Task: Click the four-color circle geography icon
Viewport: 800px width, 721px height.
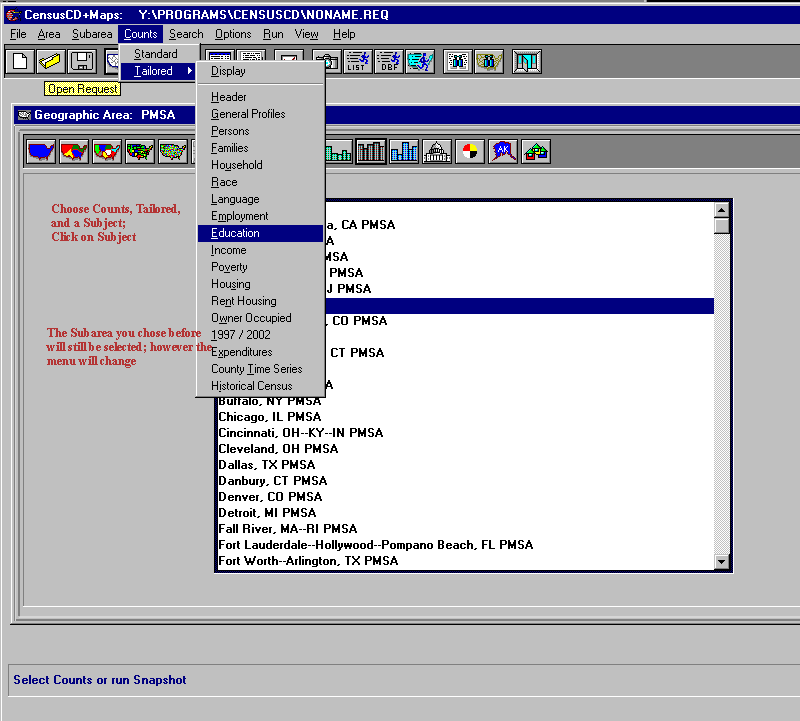Action: 469,152
